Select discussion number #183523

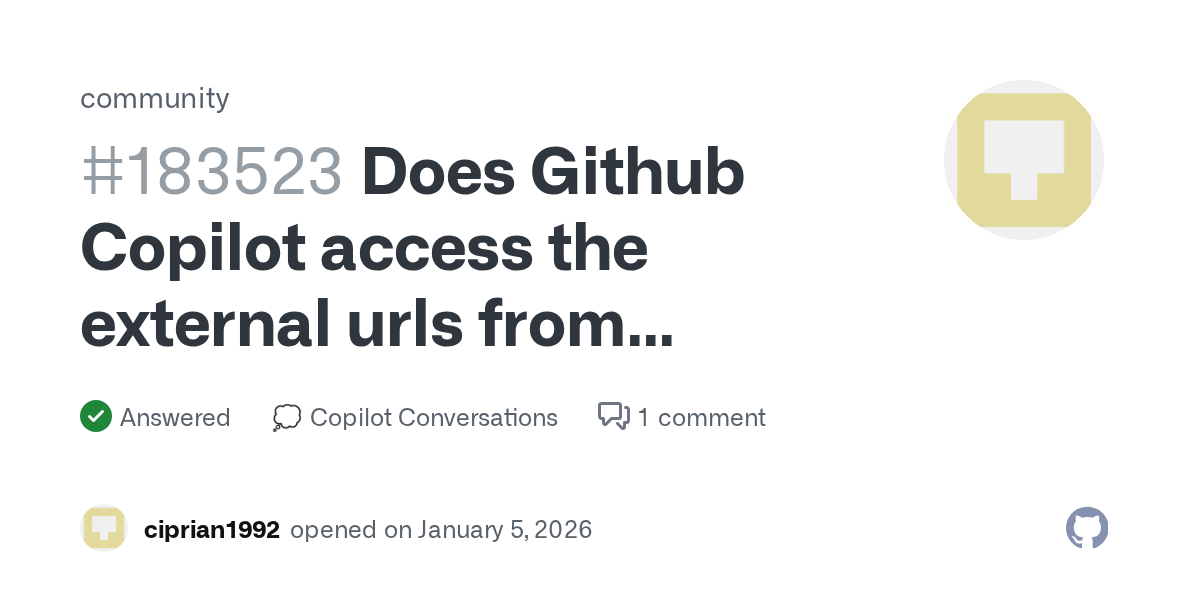[x=211, y=173]
